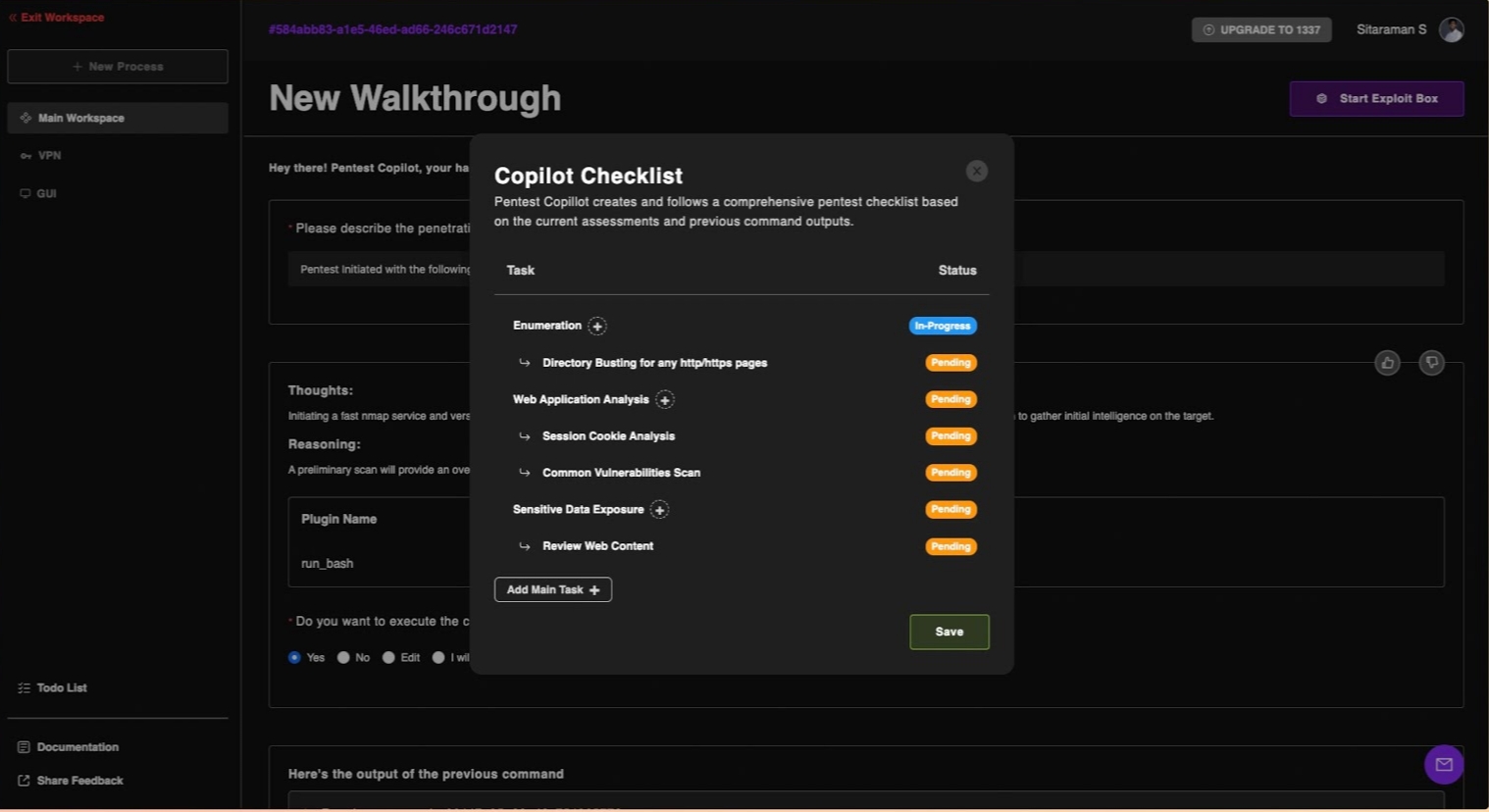The width and height of the screenshot is (1489, 812).
Task: Open the GUI panel from the sidebar
Action: point(45,193)
